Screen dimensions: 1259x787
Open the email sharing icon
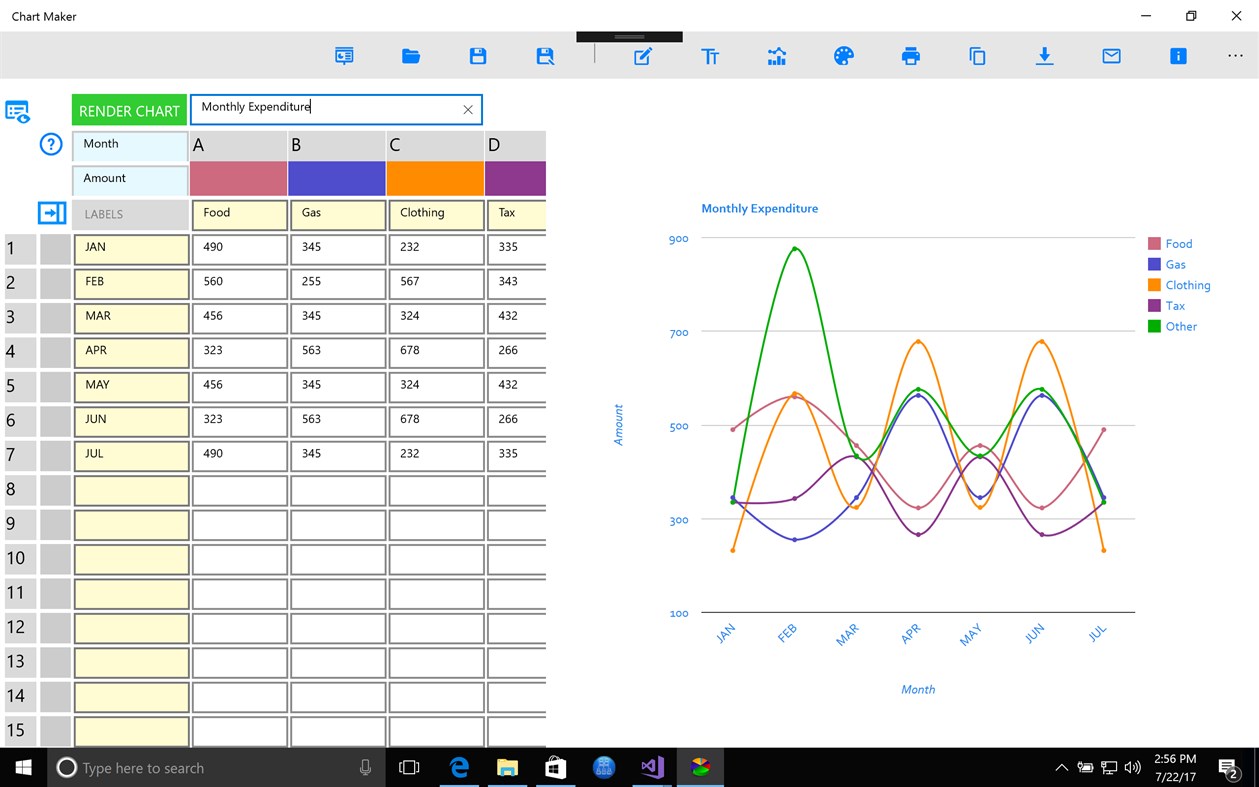[1111, 57]
